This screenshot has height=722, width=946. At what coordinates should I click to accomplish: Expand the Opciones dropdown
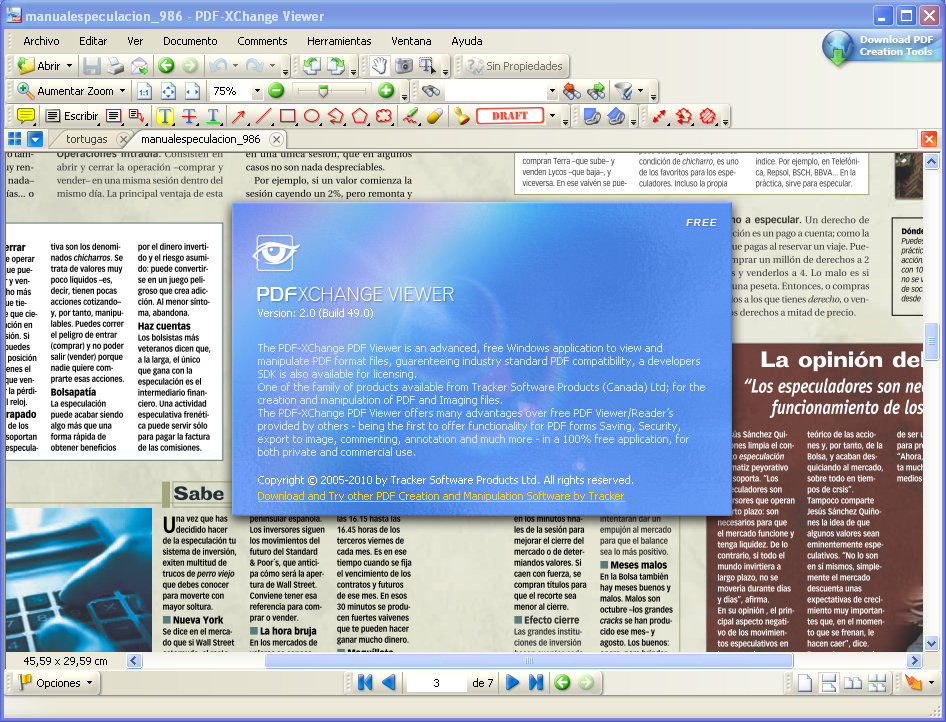coord(90,683)
